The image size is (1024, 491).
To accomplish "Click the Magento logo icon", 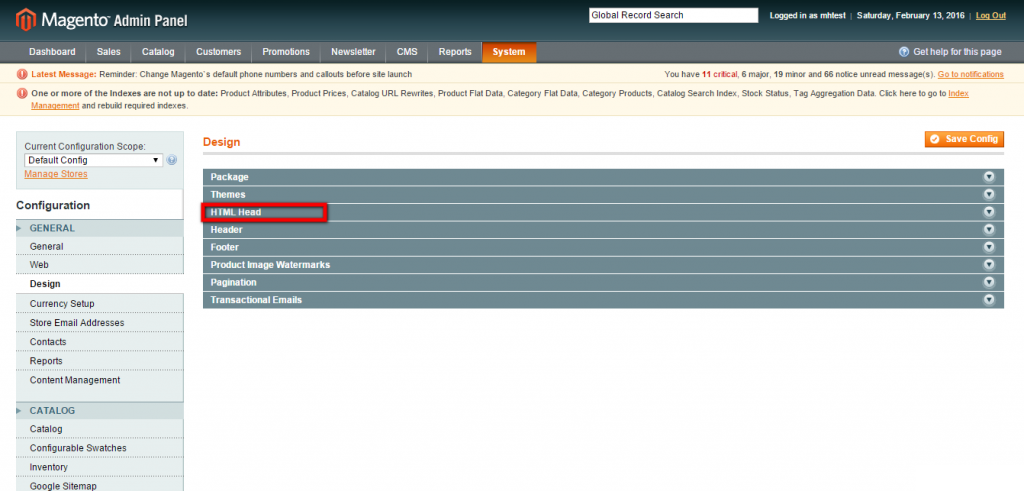I will [25, 20].
